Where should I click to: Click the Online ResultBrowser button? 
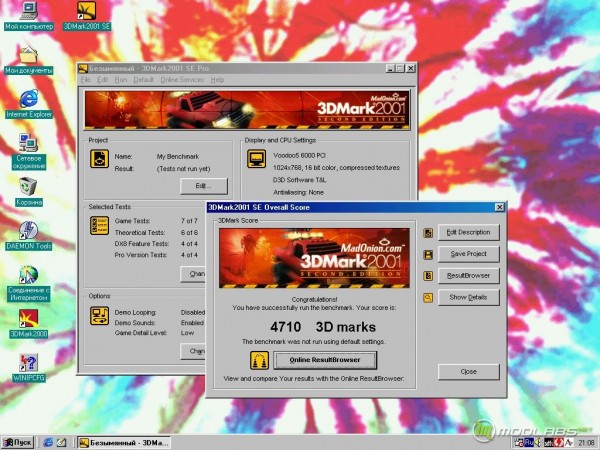point(325,360)
